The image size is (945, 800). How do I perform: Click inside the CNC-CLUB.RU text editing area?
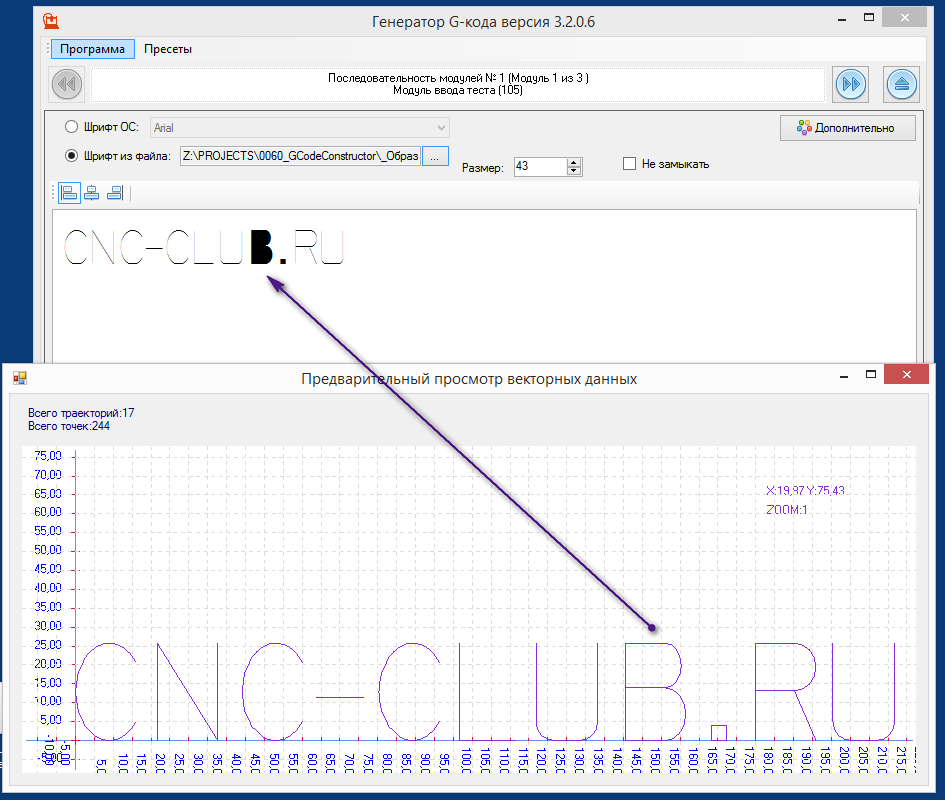point(484,286)
